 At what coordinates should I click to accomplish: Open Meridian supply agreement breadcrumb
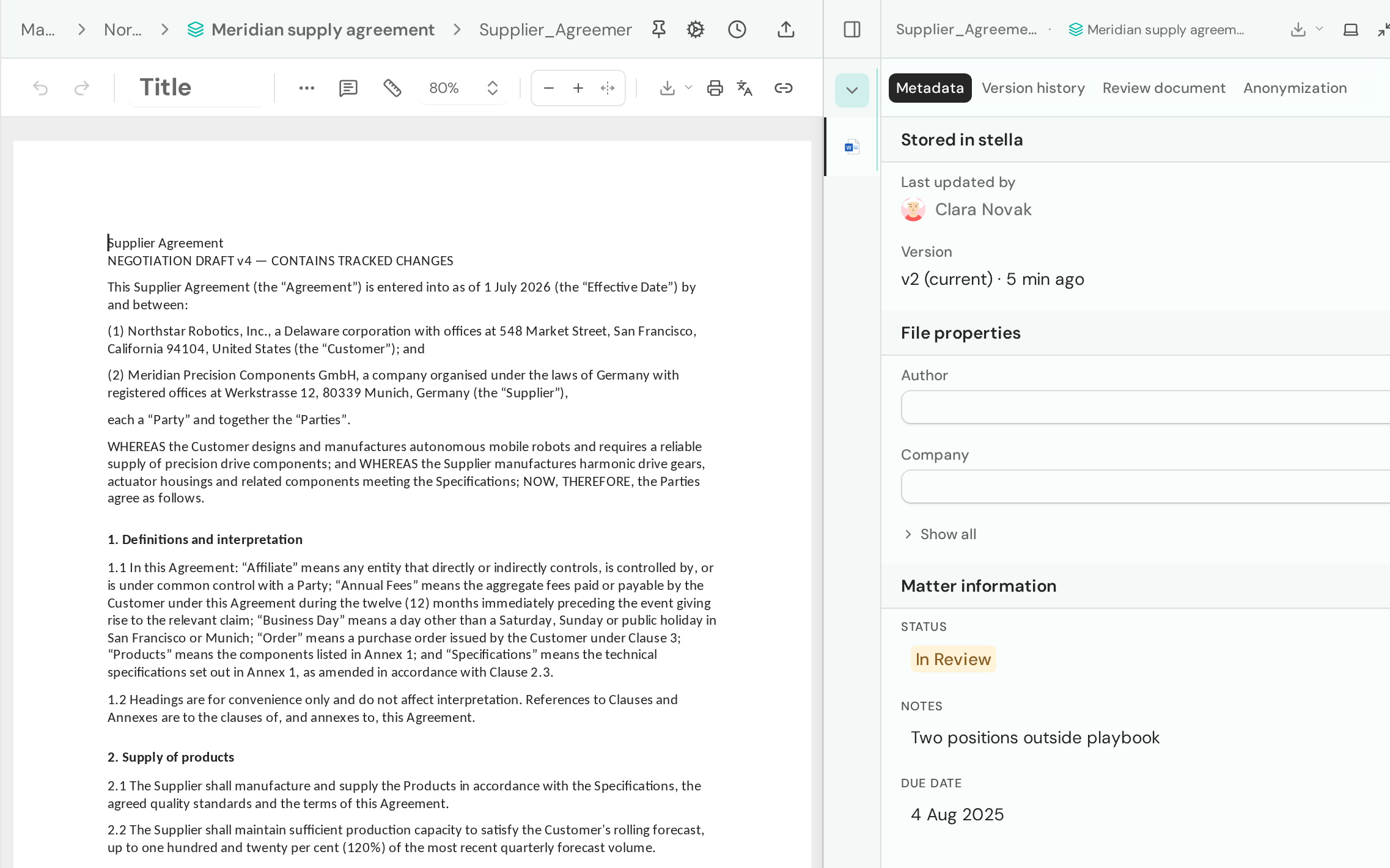click(x=311, y=29)
